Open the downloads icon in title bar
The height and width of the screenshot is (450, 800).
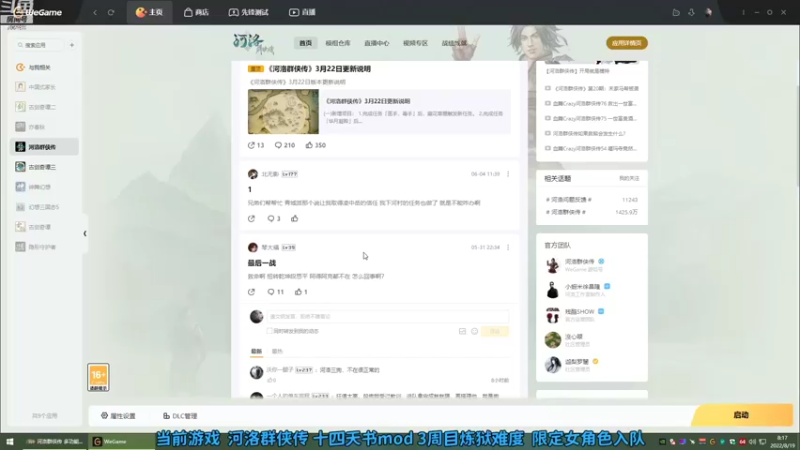pos(691,12)
